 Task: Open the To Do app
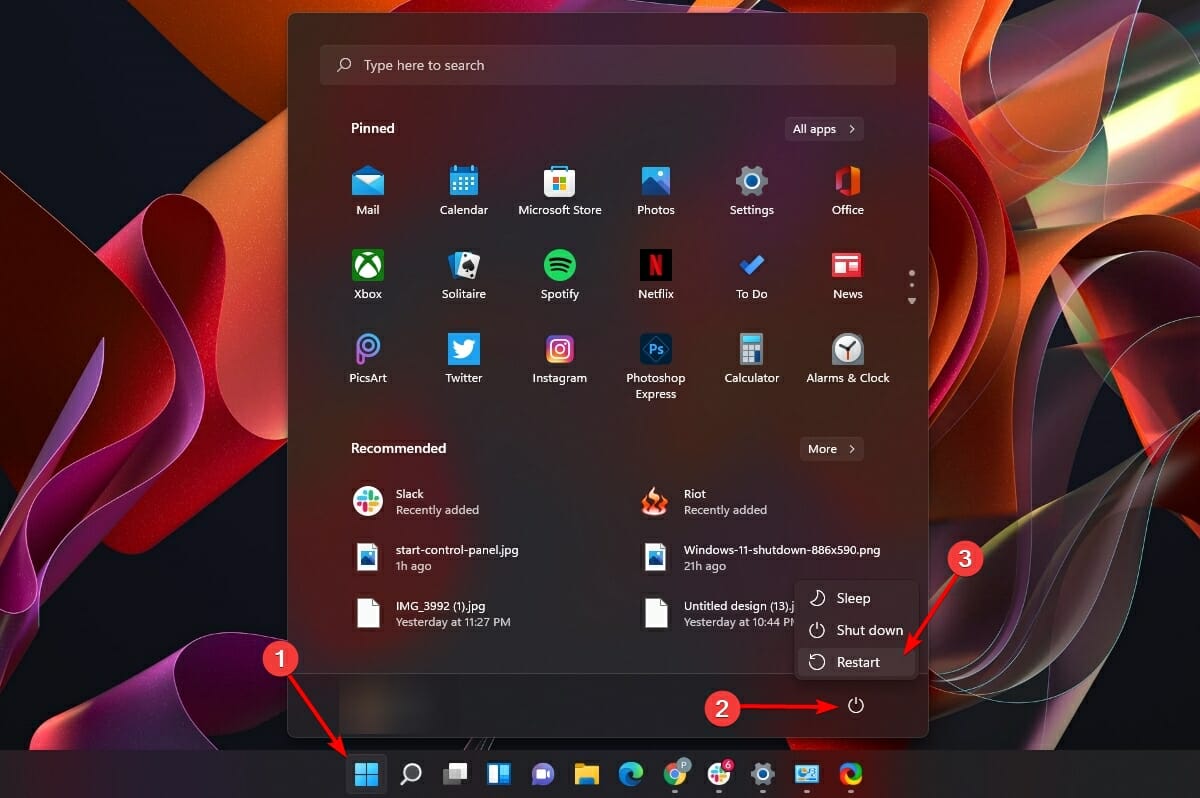751,274
